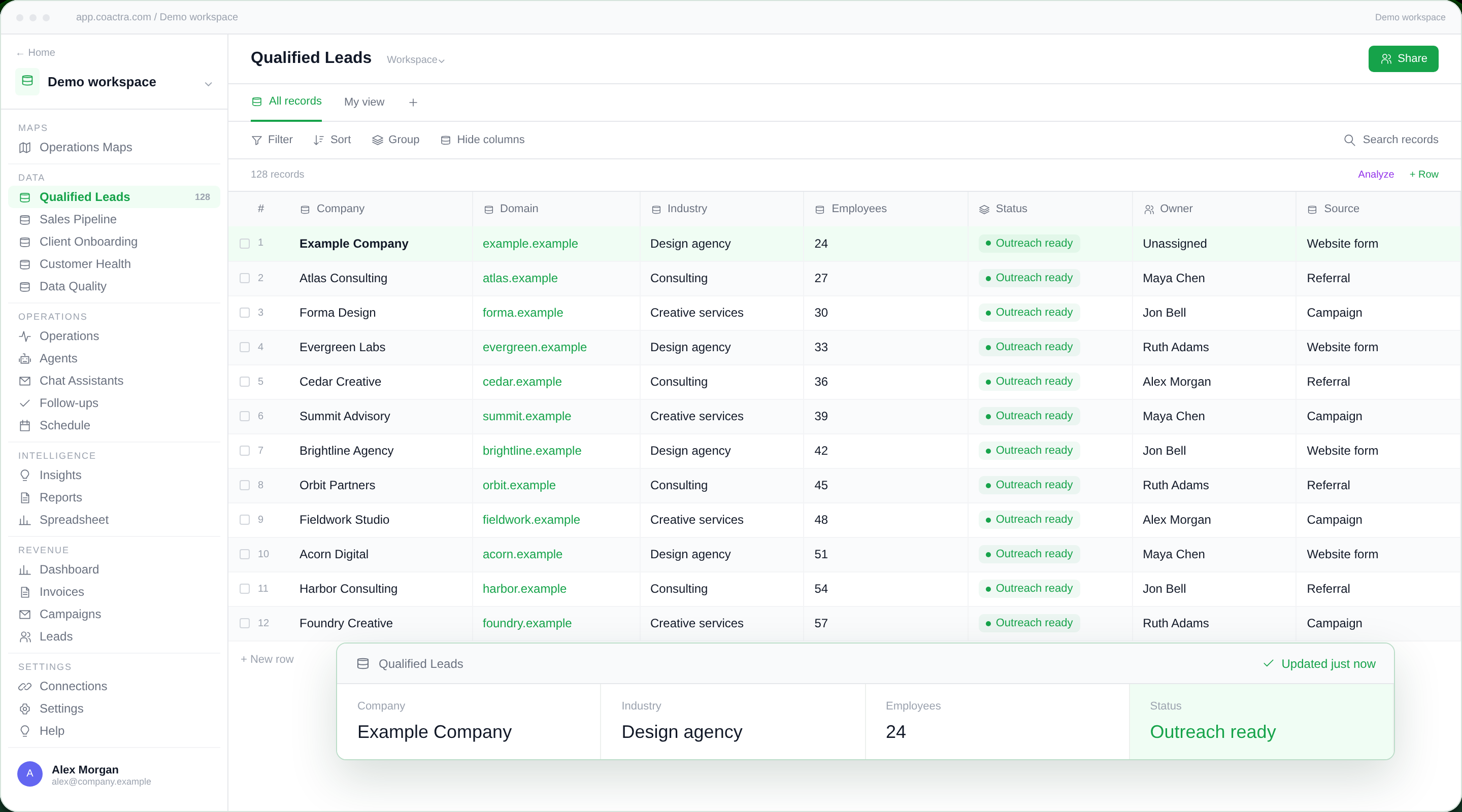Click the Insights lightbulb icon
Screen dimensions: 1462x812
pyautogui.click(x=25, y=475)
